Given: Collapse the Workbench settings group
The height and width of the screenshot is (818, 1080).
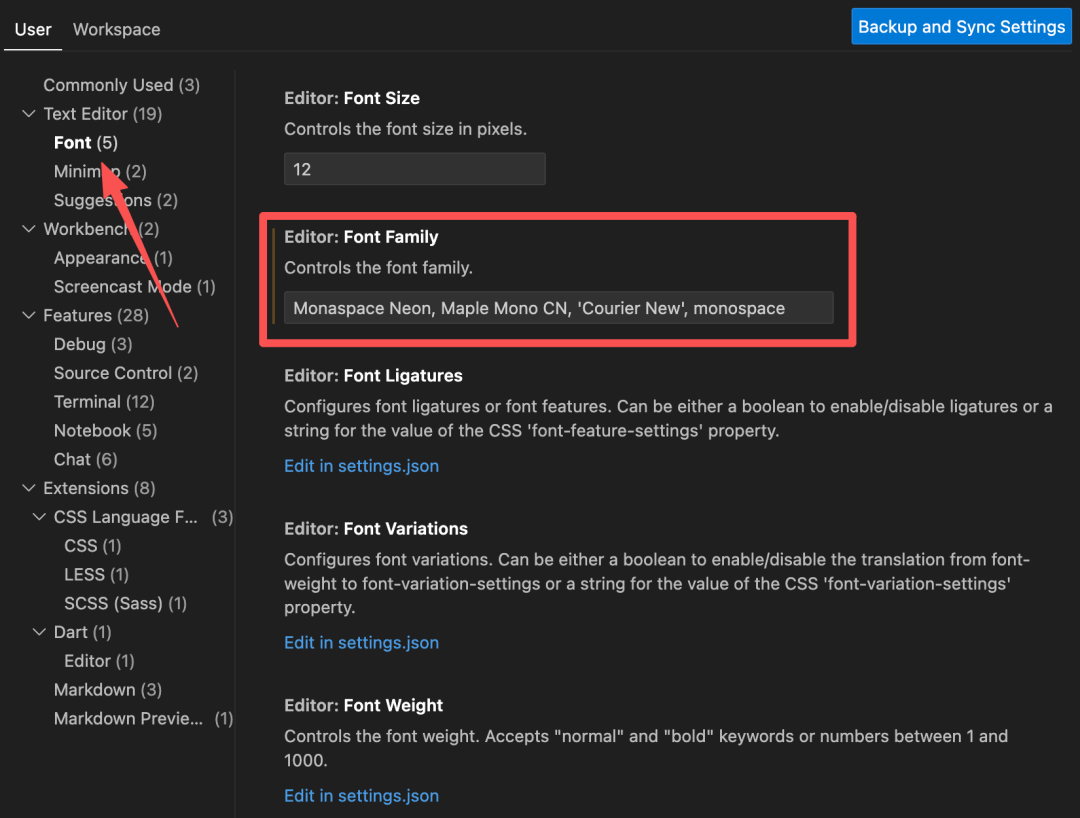Looking at the screenshot, I should (x=29, y=229).
